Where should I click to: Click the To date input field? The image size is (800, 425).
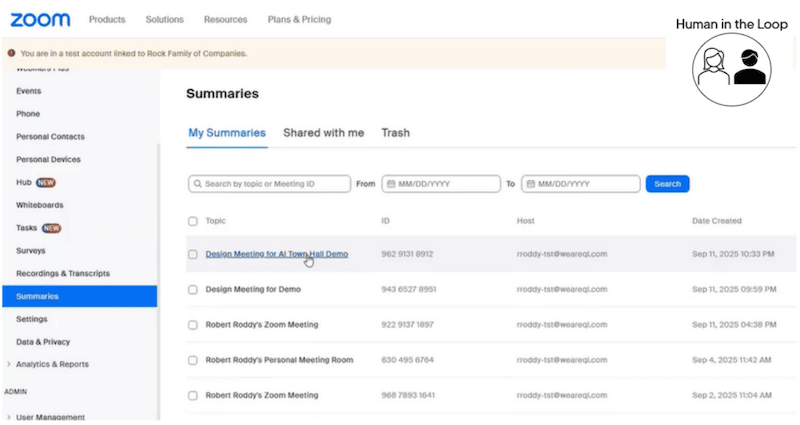581,184
